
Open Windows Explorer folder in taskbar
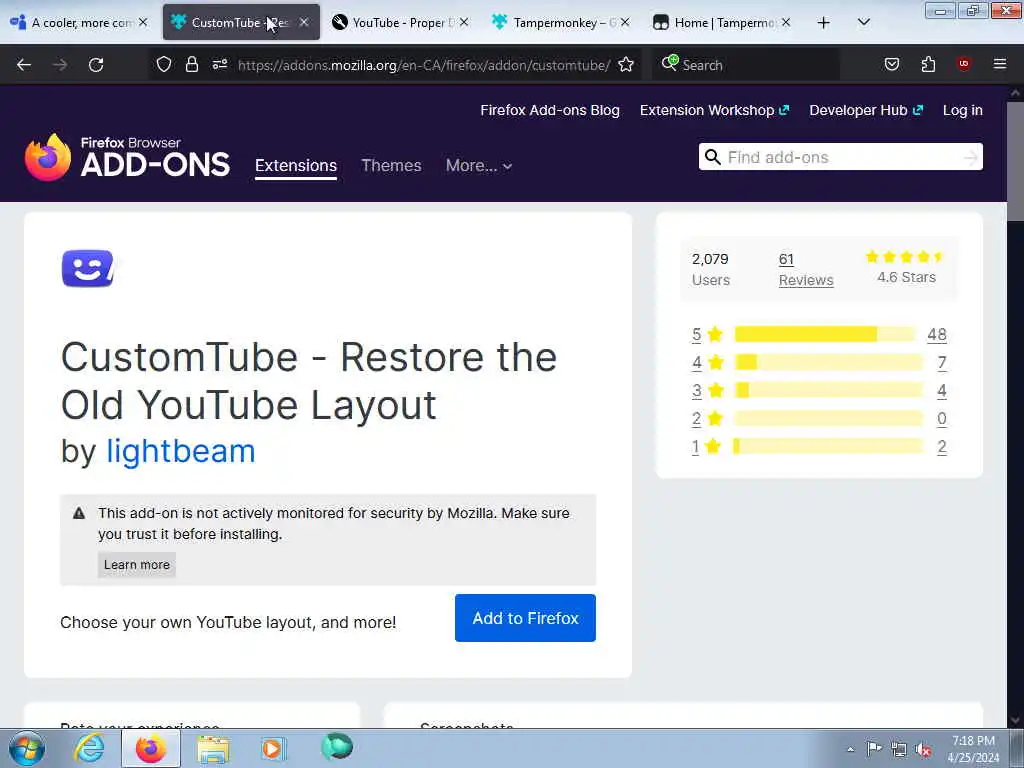point(213,749)
